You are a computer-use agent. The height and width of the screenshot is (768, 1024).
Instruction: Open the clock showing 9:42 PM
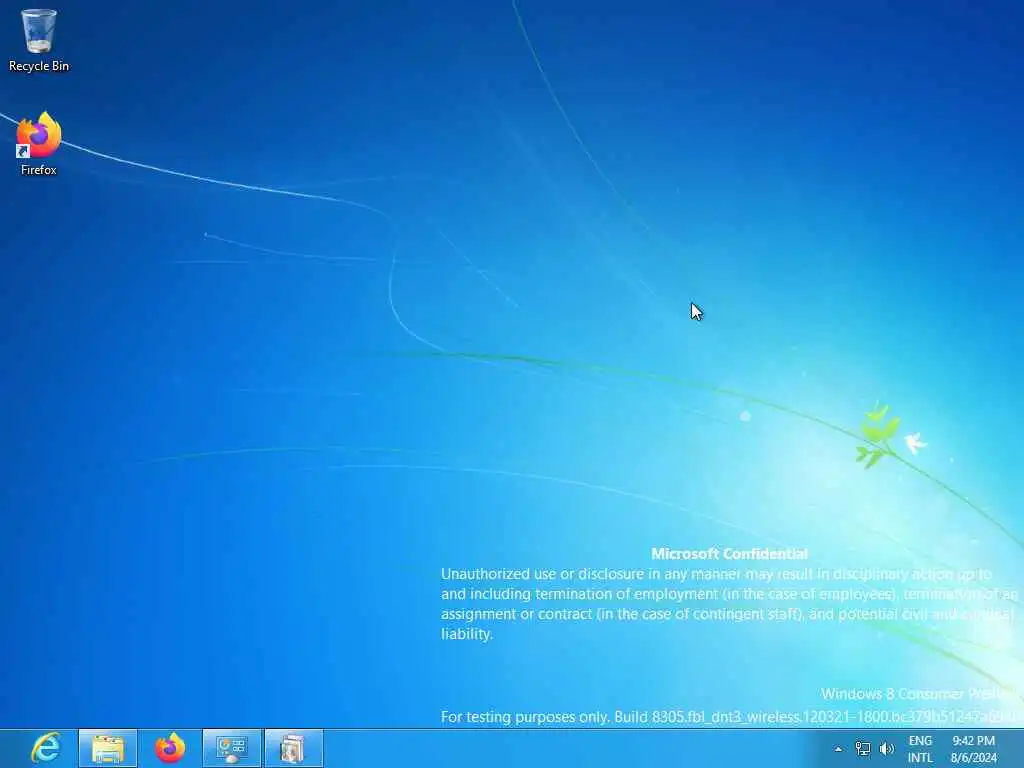[x=974, y=749]
